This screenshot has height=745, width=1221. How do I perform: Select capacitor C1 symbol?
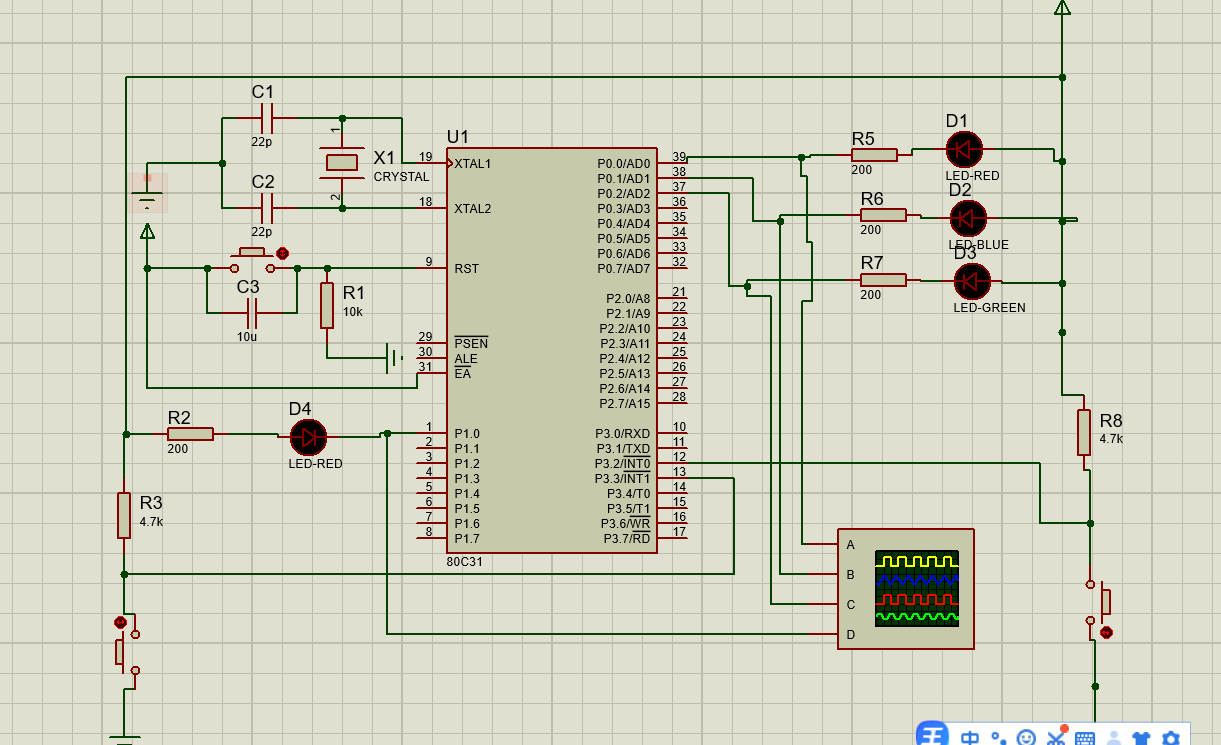pos(266,118)
